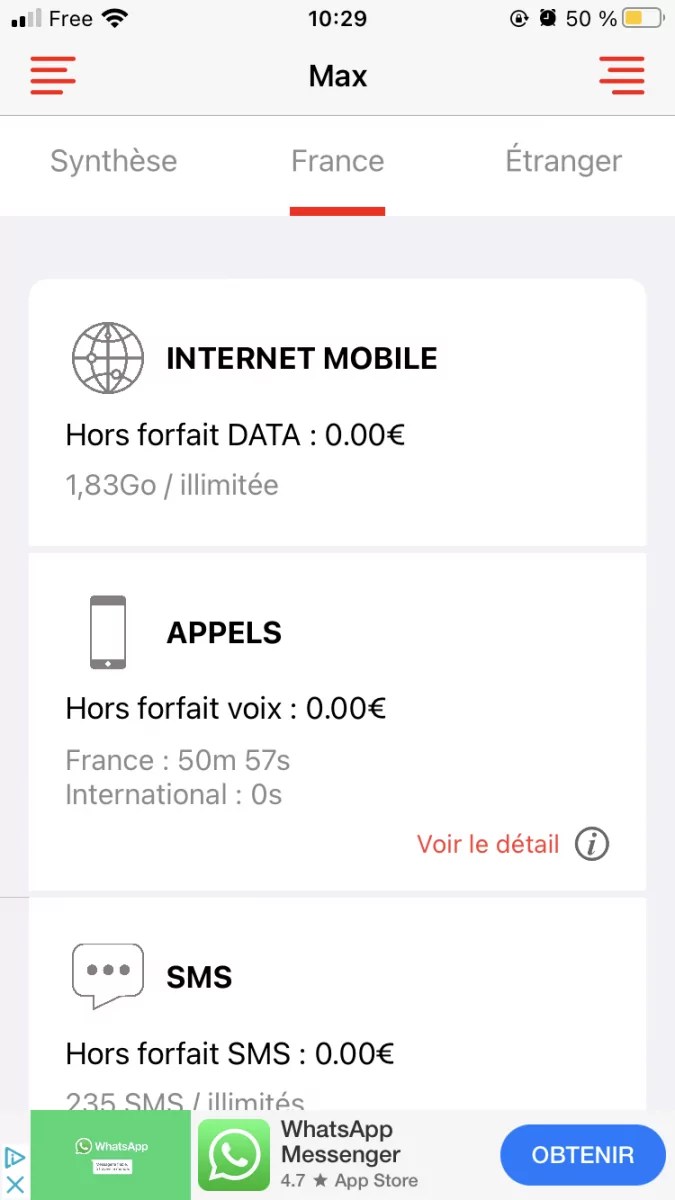Click the alarm clock status bar icon
Viewport: 675px width, 1200px height.
click(545, 18)
